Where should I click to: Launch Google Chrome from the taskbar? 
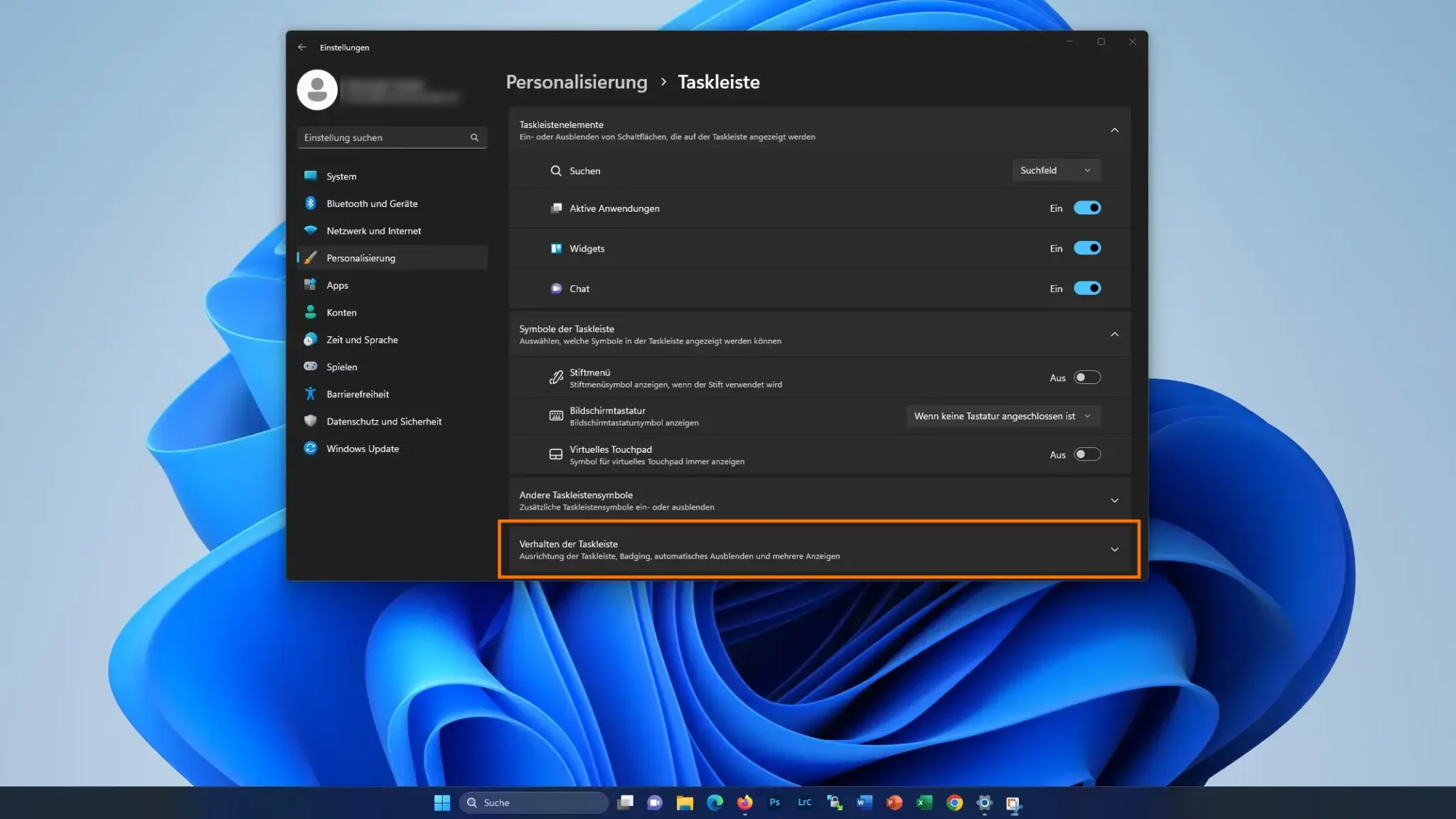(955, 803)
